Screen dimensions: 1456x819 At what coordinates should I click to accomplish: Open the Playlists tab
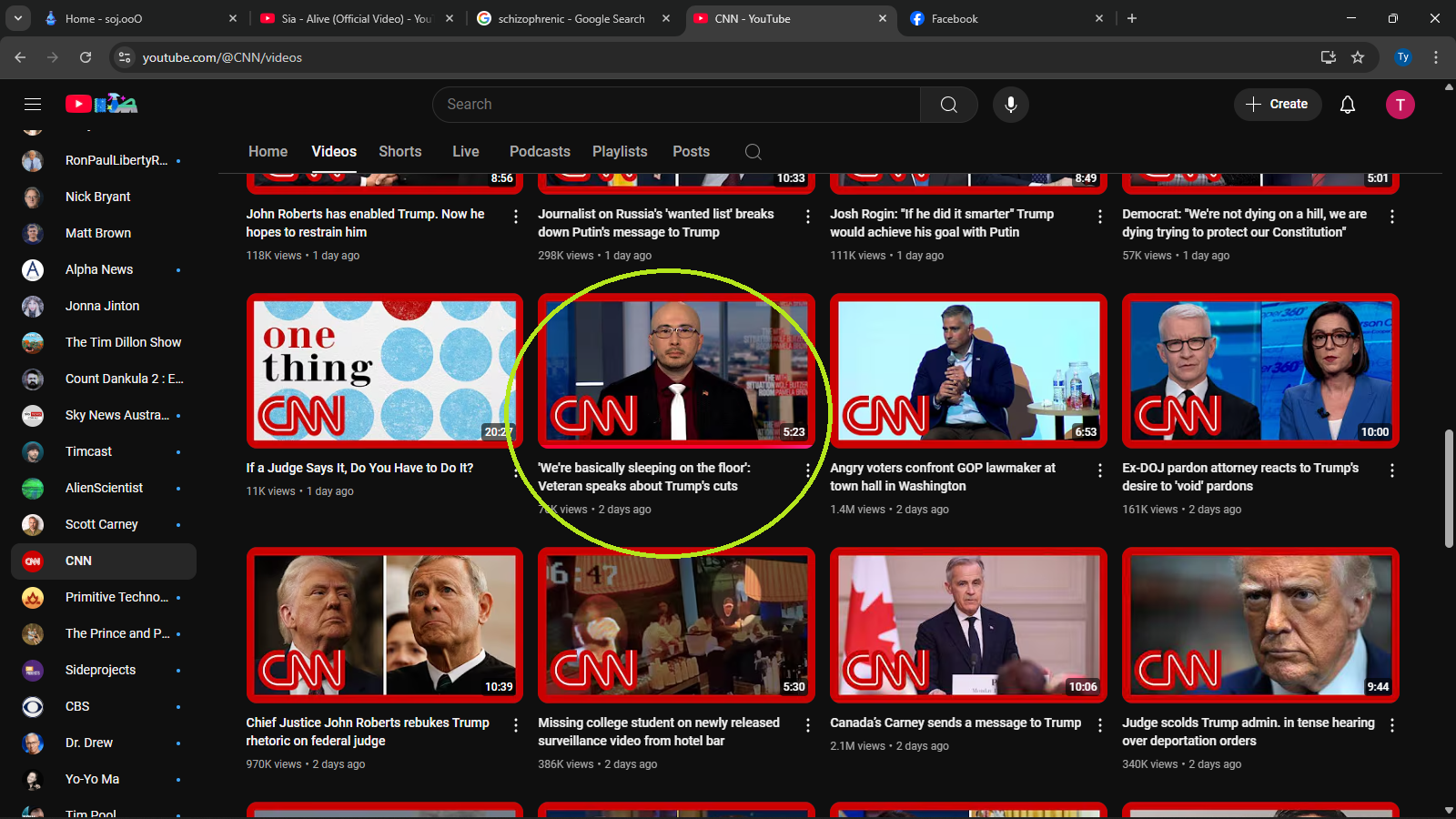point(620,152)
